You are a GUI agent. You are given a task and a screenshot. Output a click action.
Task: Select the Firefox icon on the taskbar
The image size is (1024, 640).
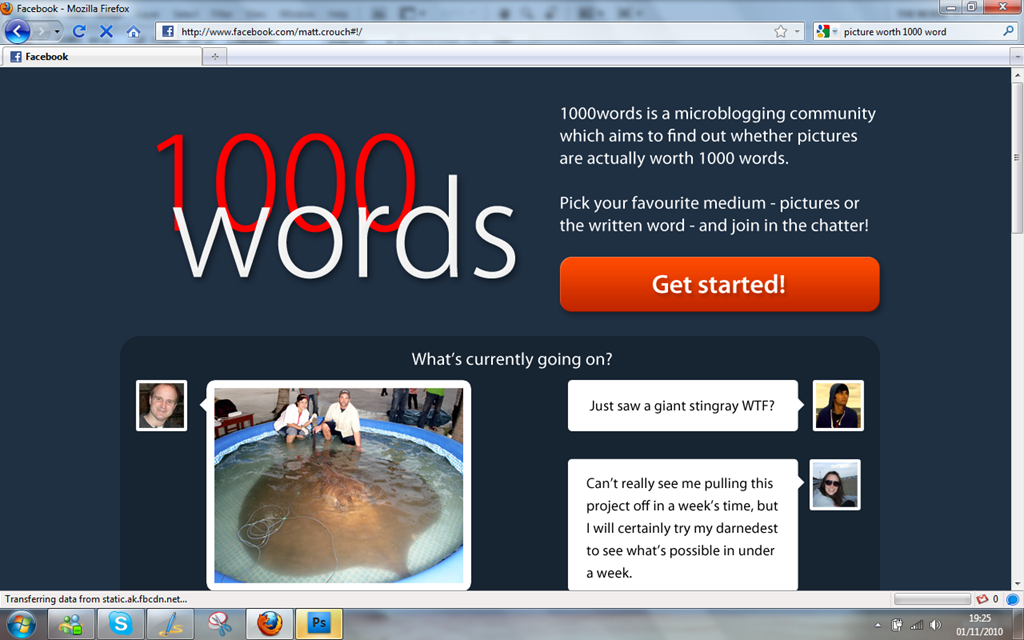[269, 624]
